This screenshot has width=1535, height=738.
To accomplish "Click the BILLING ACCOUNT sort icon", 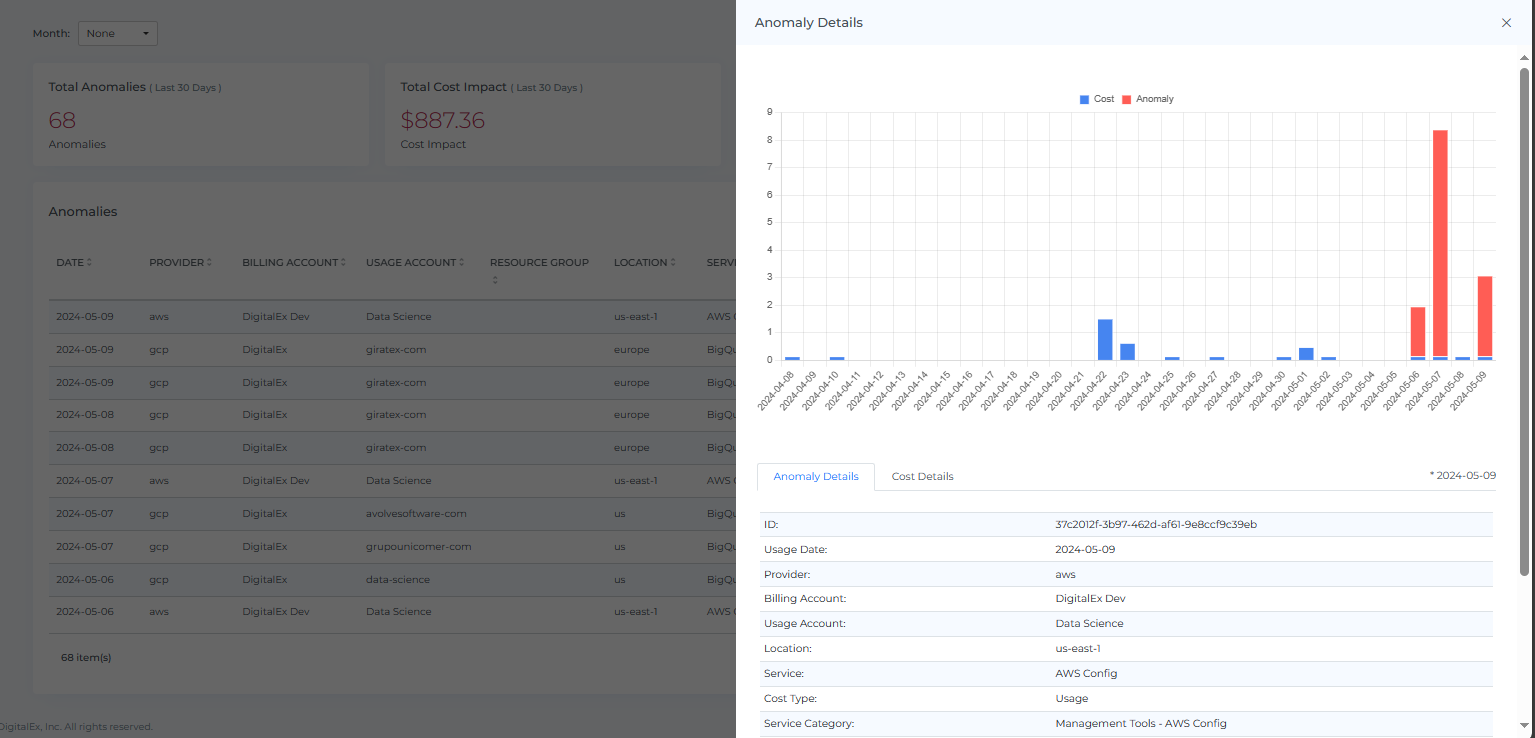I will coord(343,263).
